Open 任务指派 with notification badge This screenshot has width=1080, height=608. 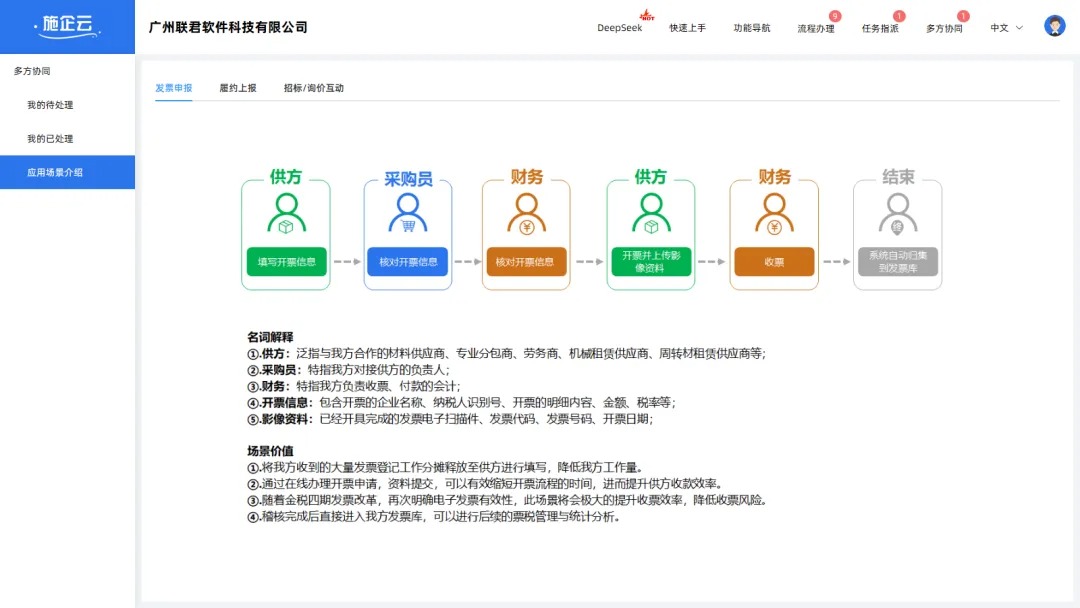click(x=880, y=28)
